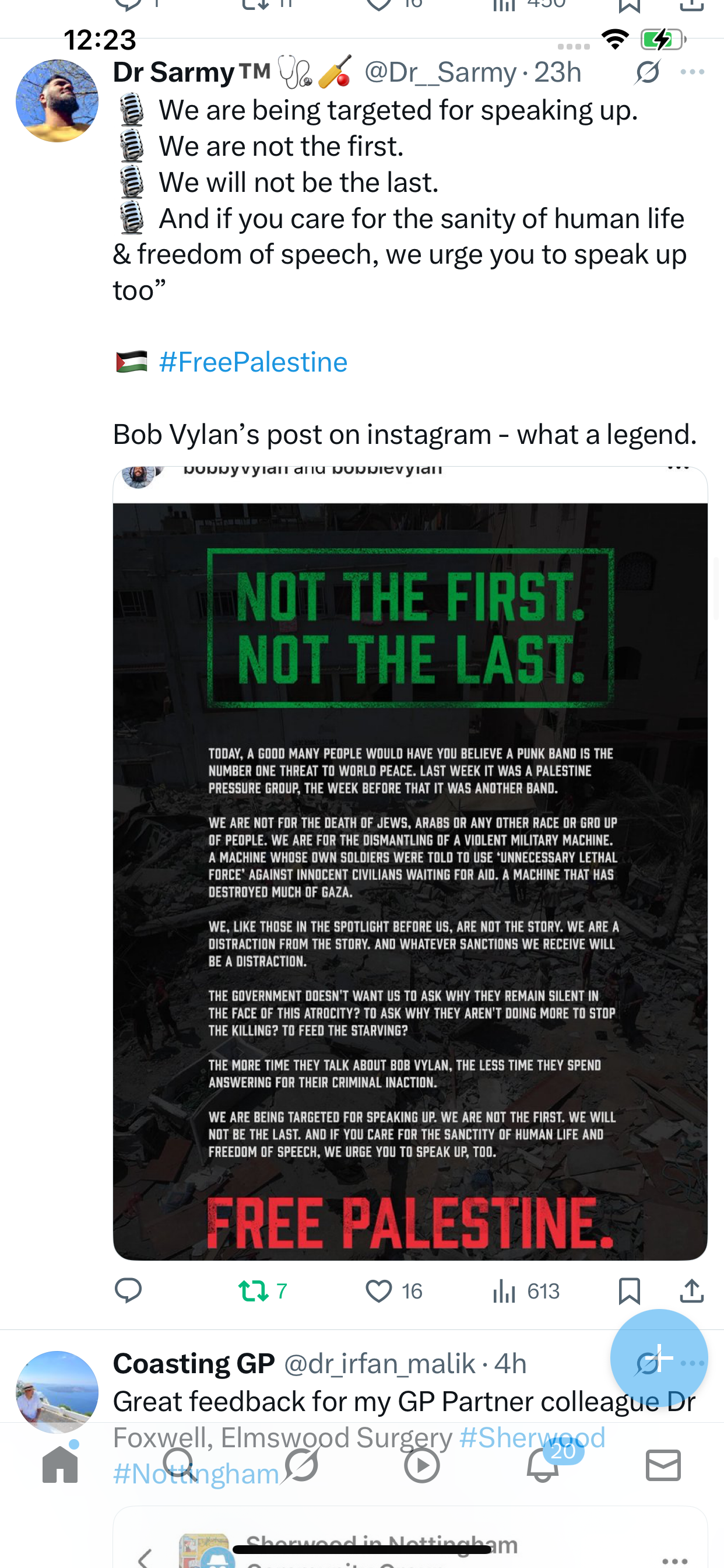This screenshot has height=1568, width=724.
Task: Open the share icon next to bookmark
Action: [692, 1291]
